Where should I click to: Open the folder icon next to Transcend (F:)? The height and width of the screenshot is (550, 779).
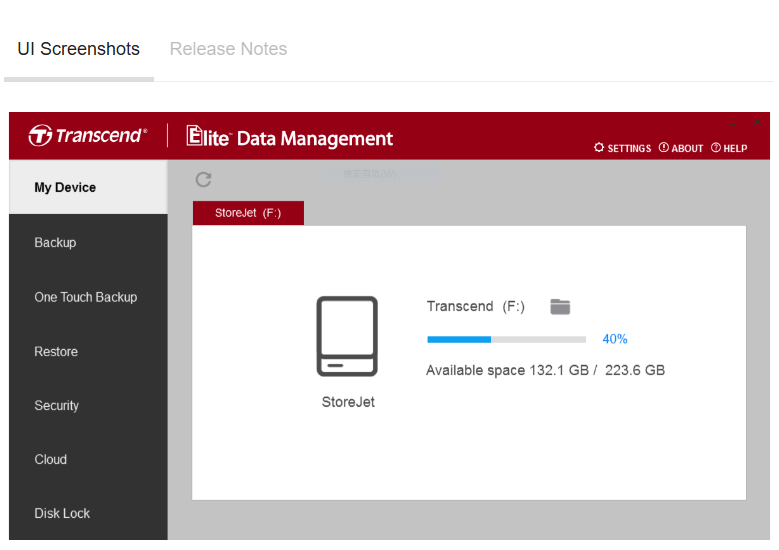560,307
